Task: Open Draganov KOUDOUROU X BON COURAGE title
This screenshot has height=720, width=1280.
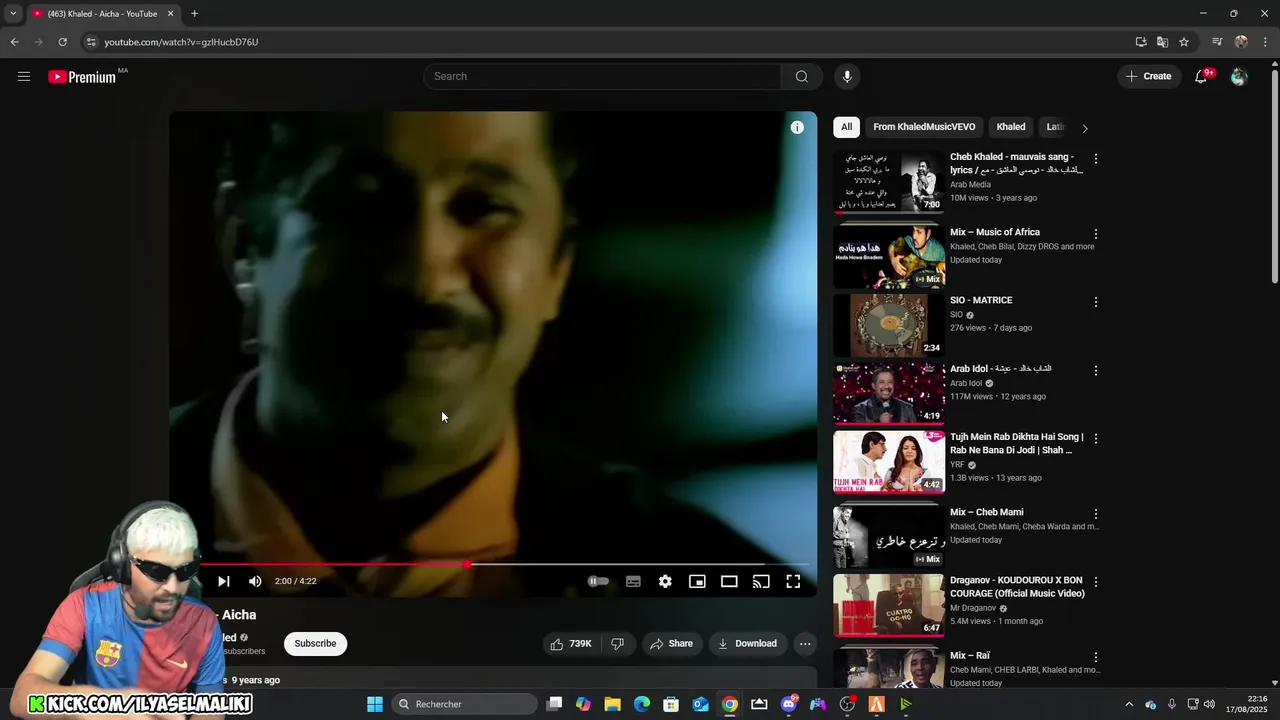Action: point(1017,587)
